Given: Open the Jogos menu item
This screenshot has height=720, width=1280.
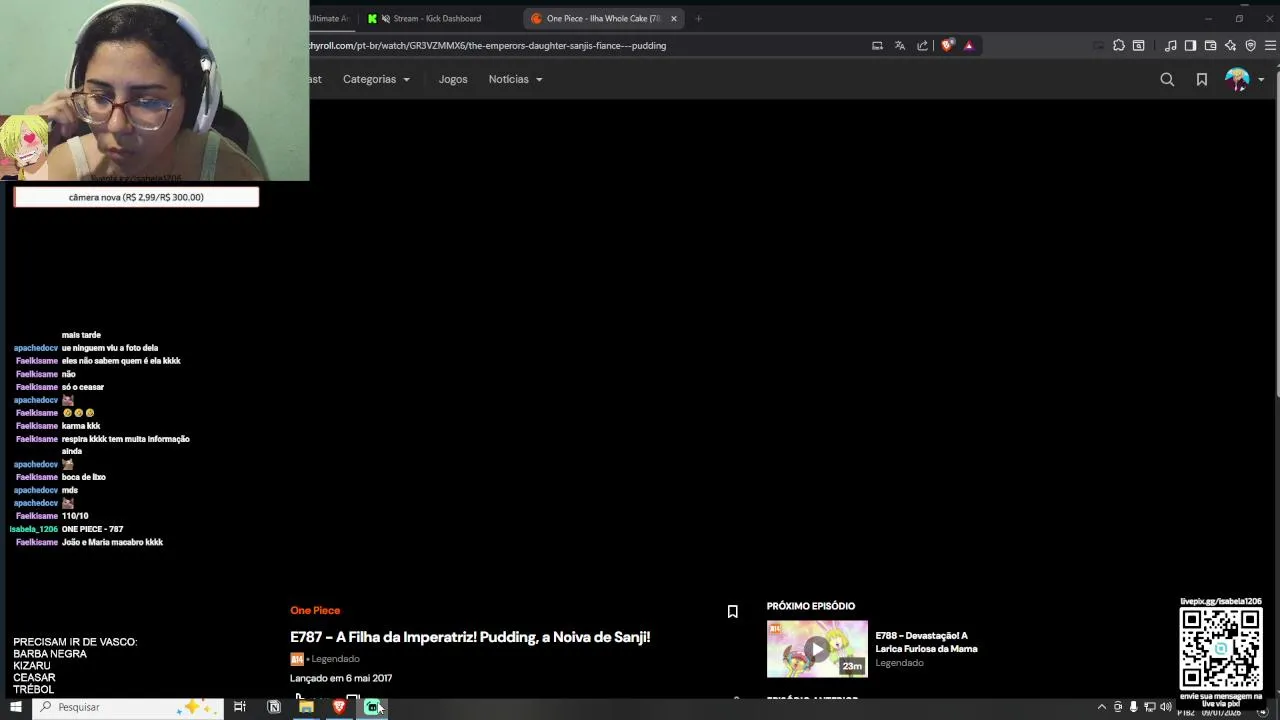Looking at the screenshot, I should click(453, 79).
